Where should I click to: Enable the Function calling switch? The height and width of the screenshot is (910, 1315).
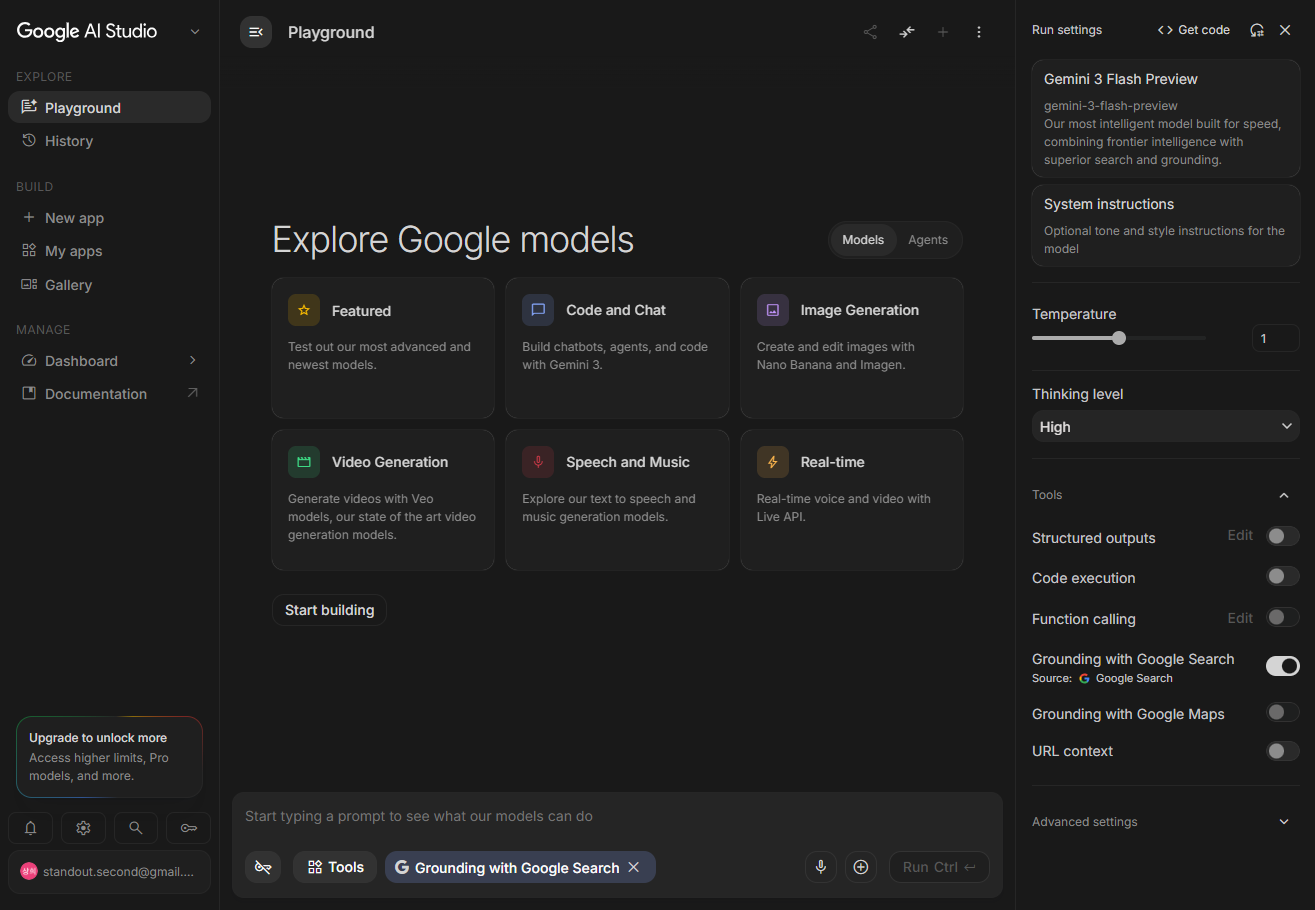(1283, 617)
